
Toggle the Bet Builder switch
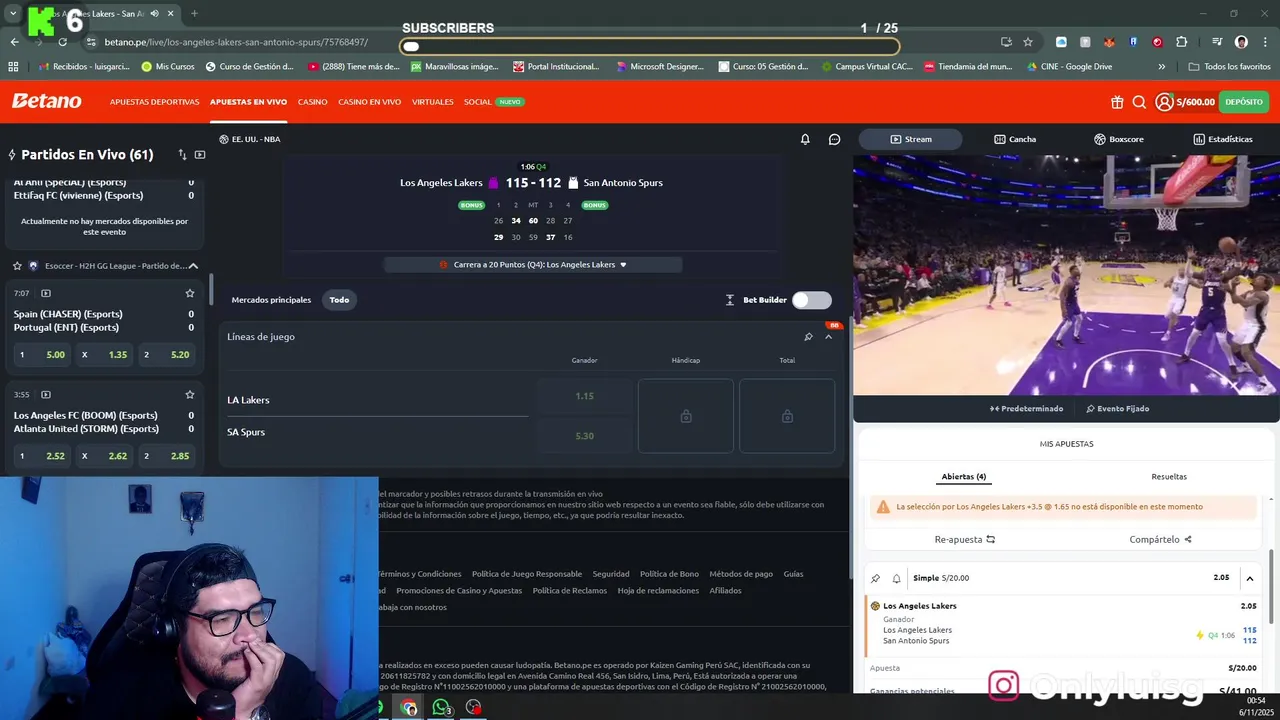[811, 300]
